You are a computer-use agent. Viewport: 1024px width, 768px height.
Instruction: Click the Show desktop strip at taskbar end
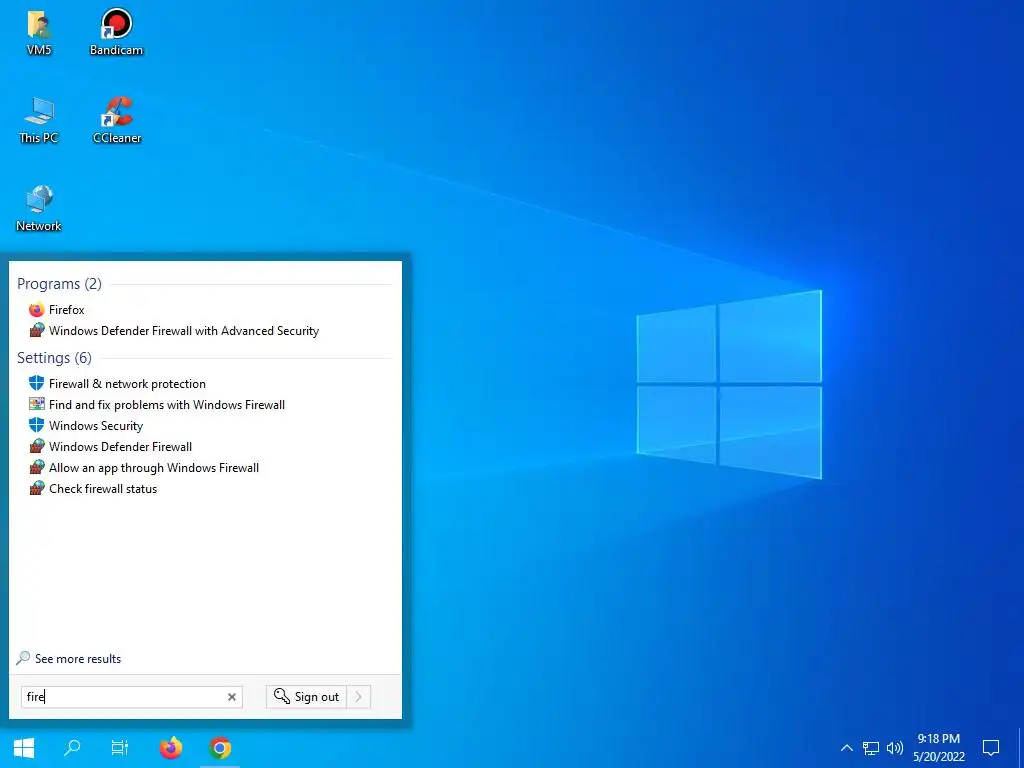click(1021, 748)
